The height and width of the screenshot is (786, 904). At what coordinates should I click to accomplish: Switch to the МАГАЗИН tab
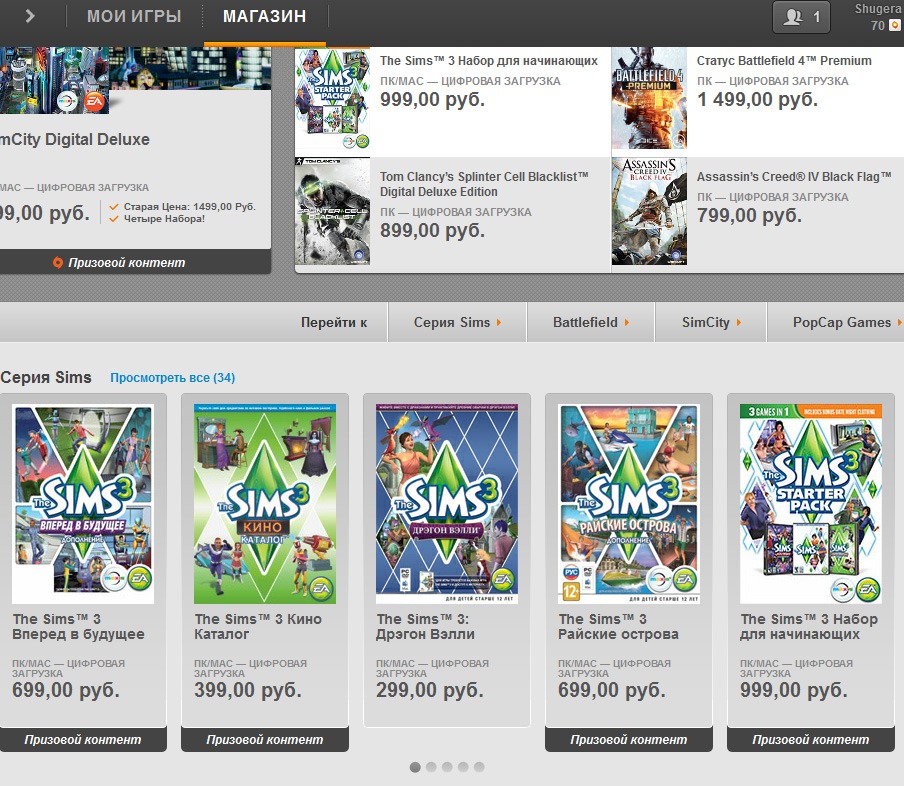point(265,16)
